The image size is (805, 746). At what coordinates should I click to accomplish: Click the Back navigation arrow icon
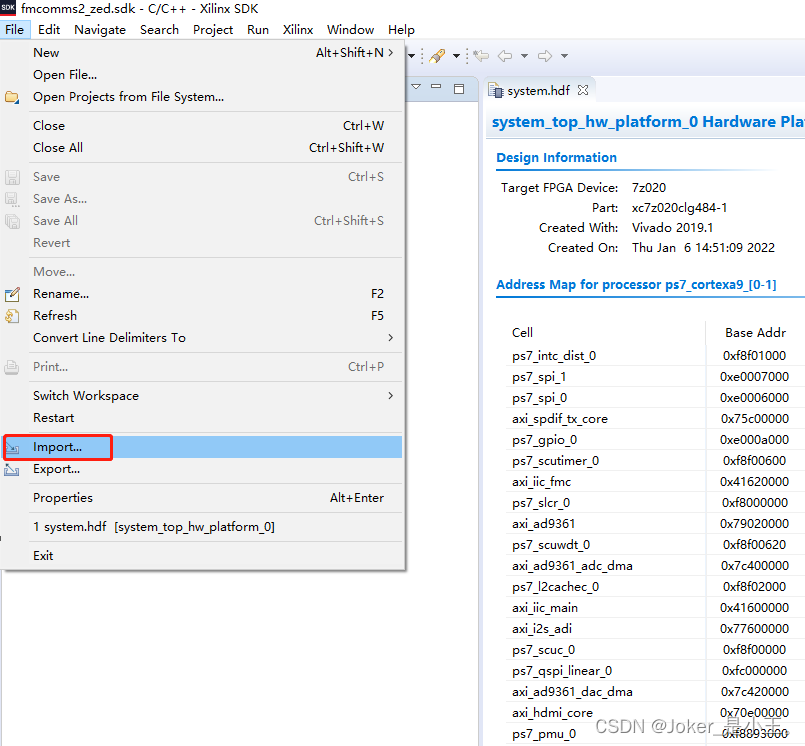tap(505, 55)
